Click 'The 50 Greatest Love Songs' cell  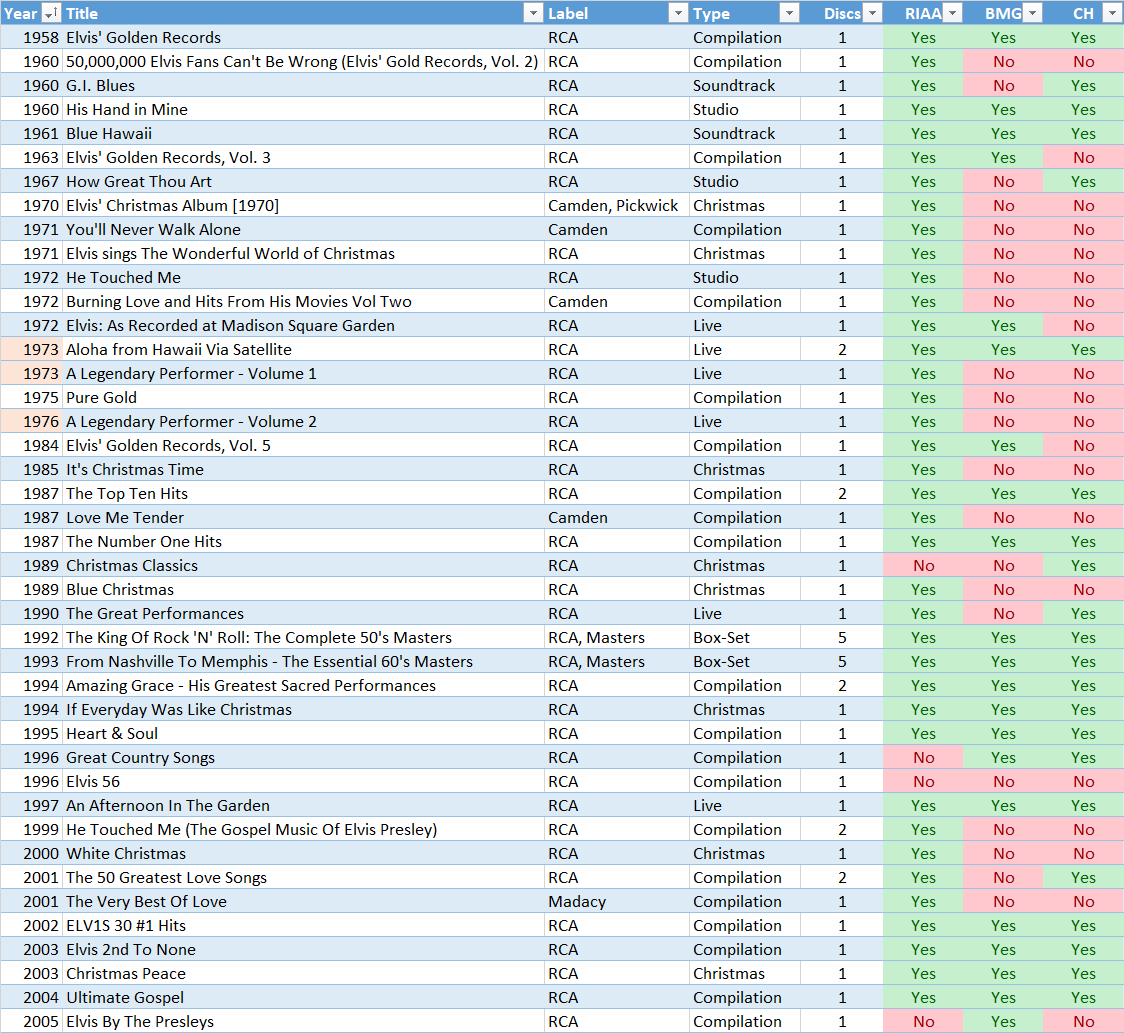pos(303,878)
